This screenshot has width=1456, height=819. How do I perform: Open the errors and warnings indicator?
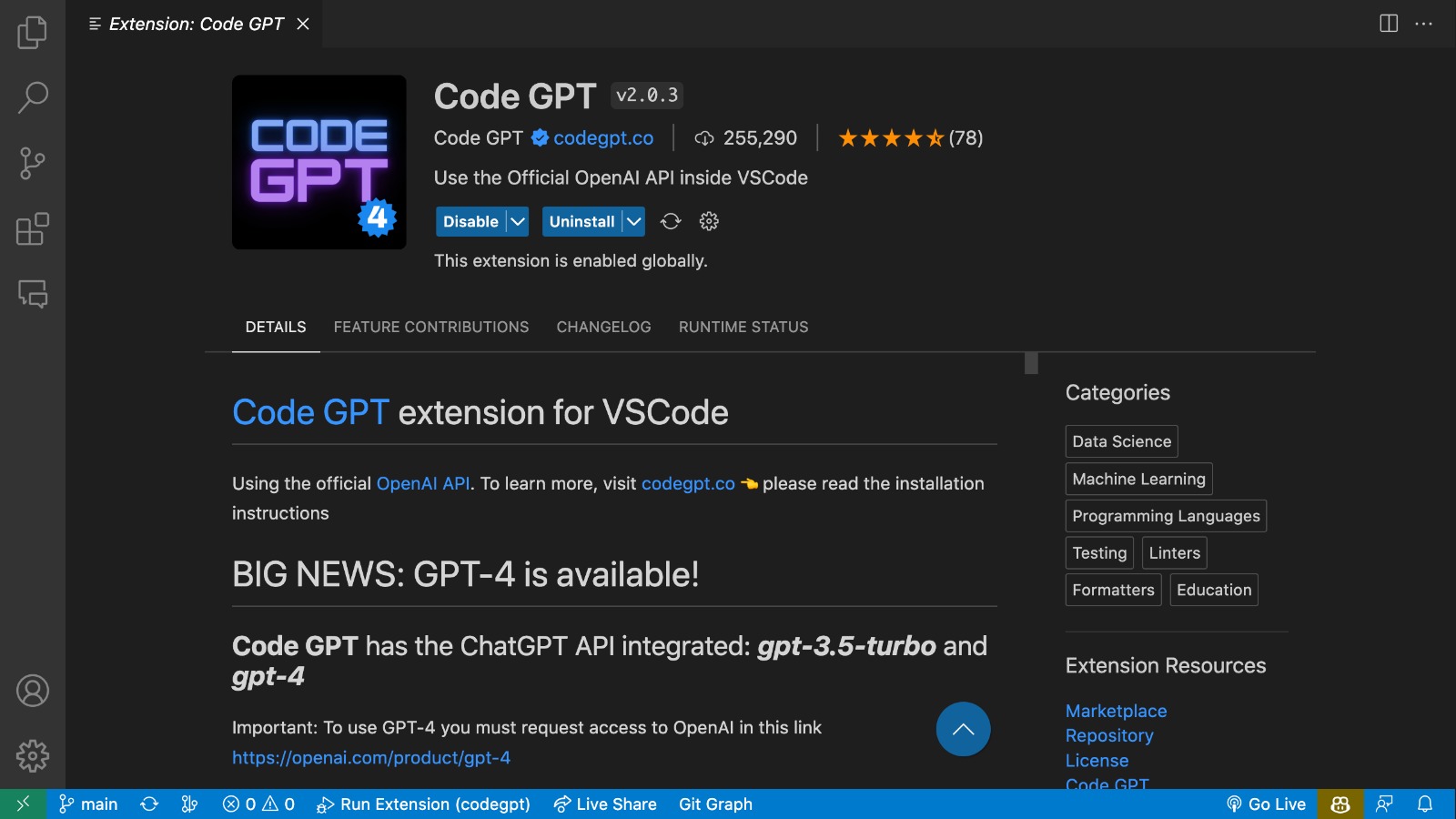click(x=258, y=804)
